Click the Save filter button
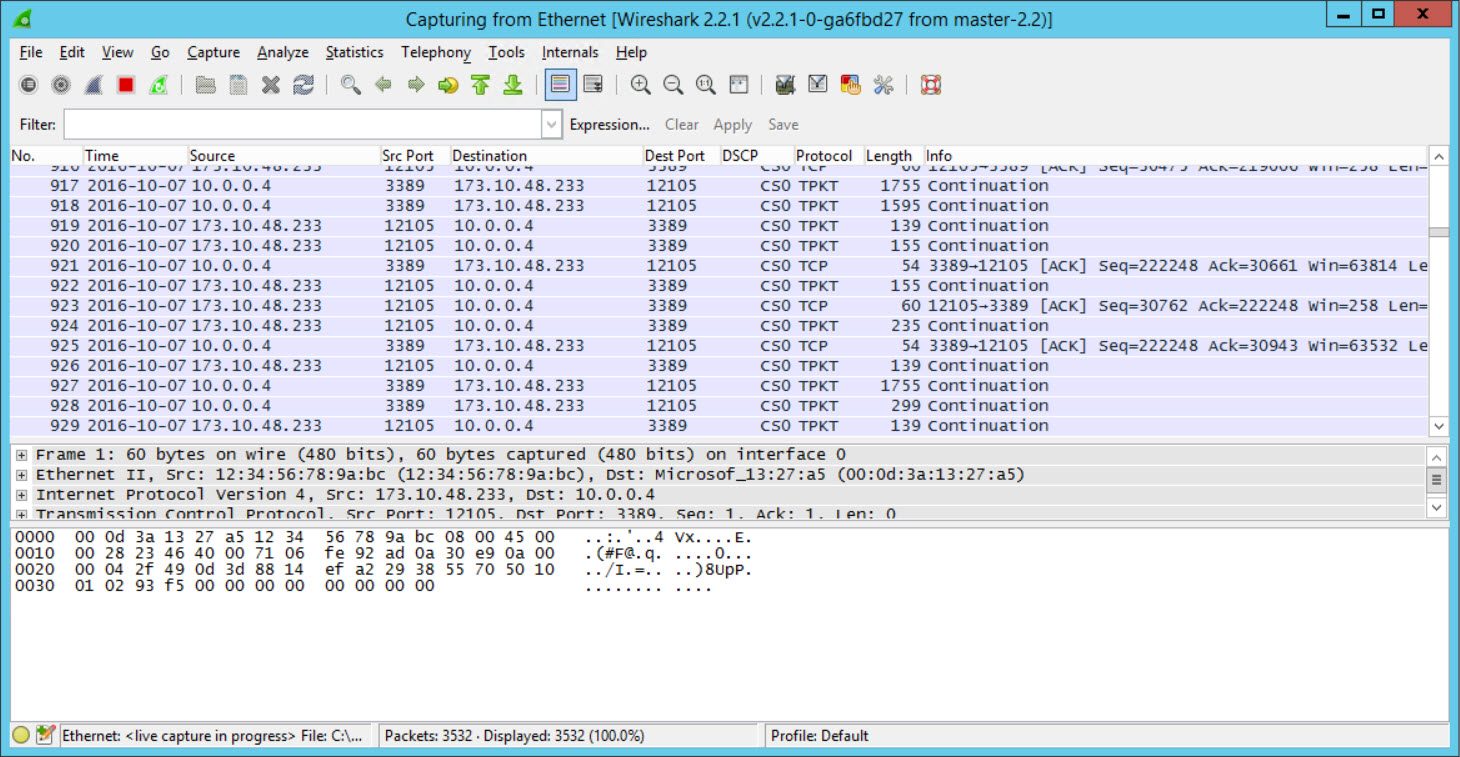The image size is (1460, 757). pyautogui.click(x=783, y=125)
